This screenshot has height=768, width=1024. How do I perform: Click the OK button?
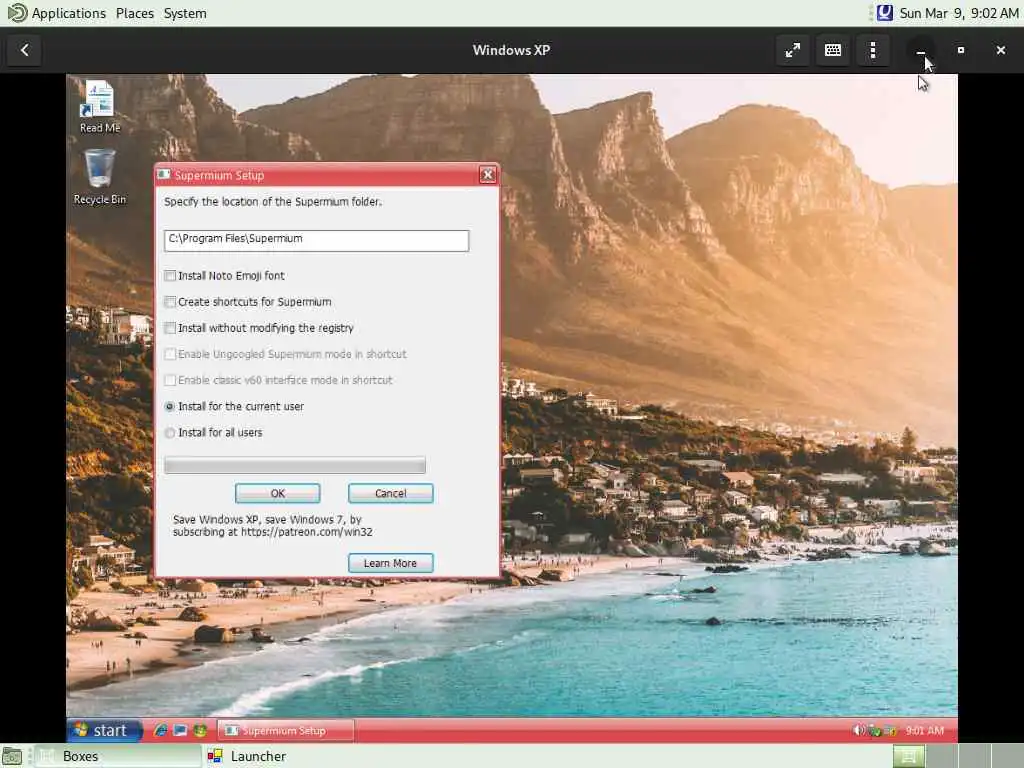click(278, 493)
